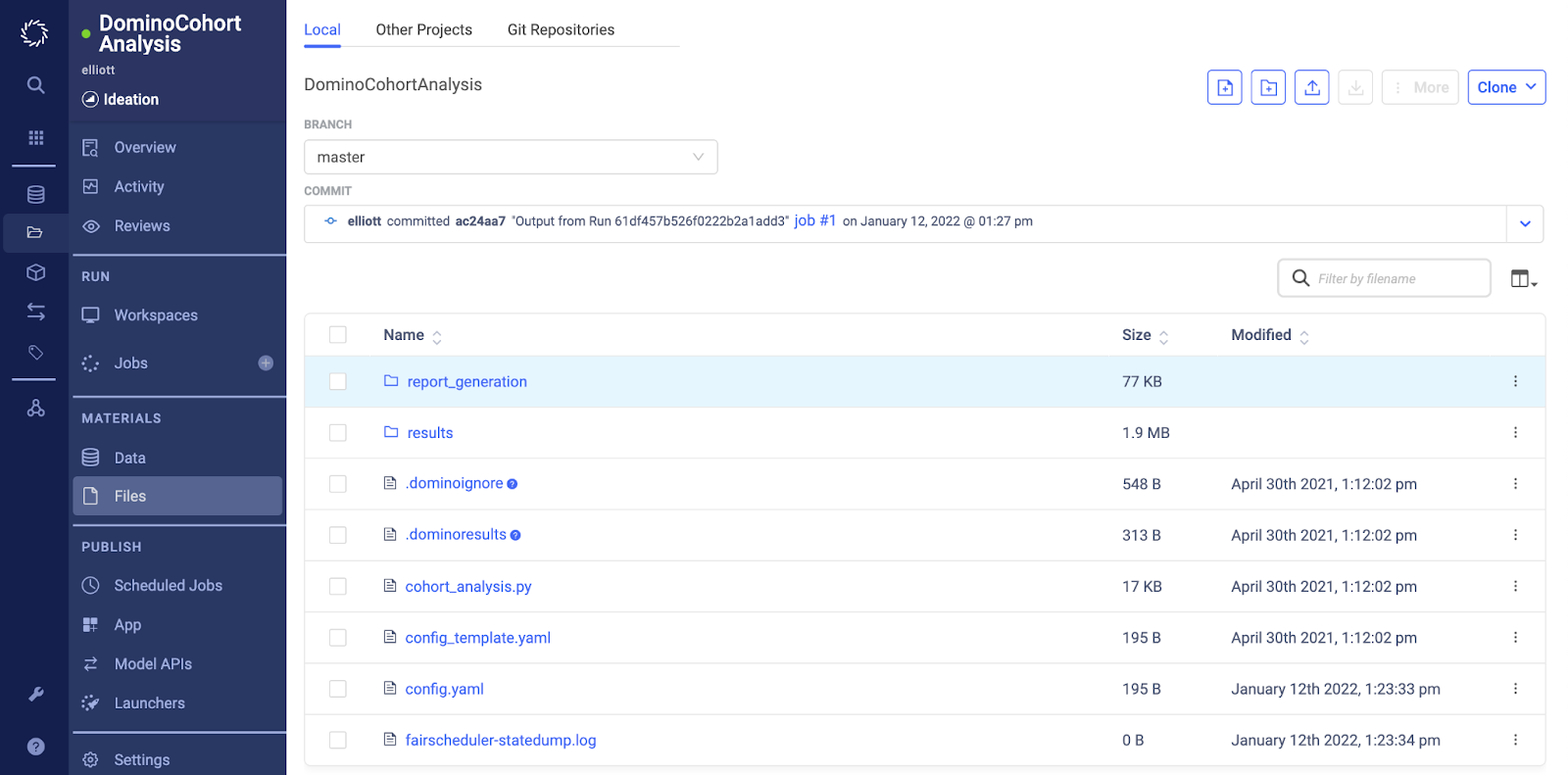This screenshot has width=1568, height=775.
Task: Open row menu for report_generation
Action: (x=1515, y=381)
